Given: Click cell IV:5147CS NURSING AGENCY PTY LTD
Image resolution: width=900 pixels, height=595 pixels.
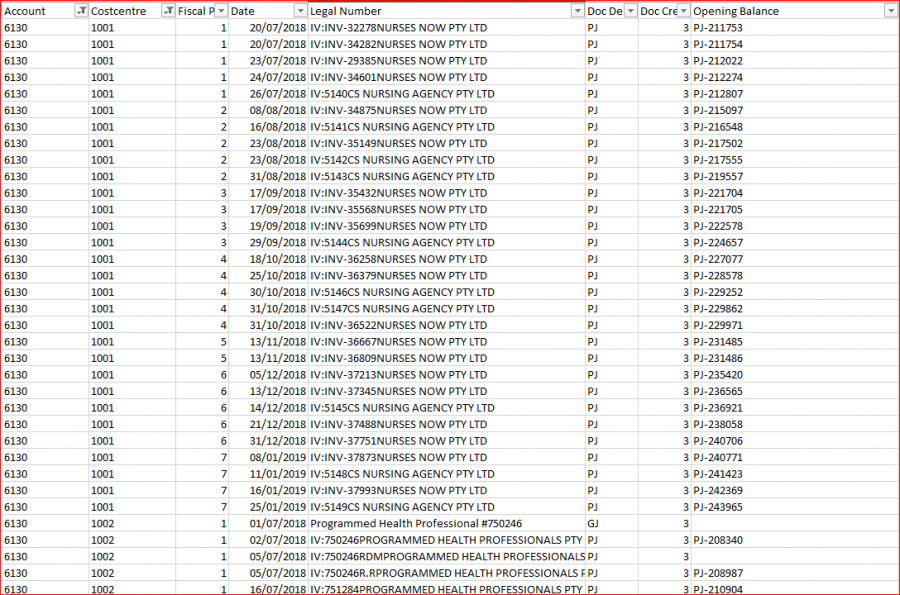Looking at the screenshot, I should click(x=447, y=309).
